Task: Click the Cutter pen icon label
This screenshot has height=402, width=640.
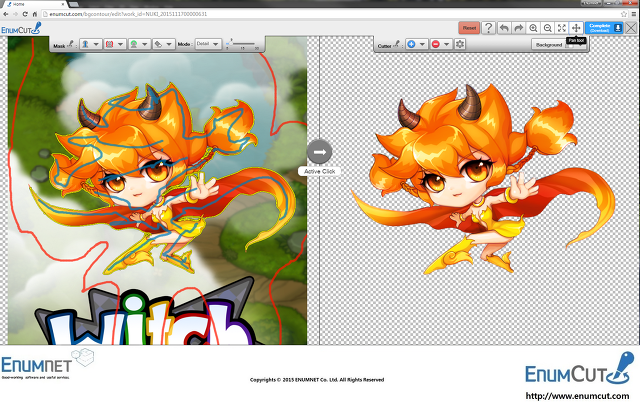Action: [389, 44]
